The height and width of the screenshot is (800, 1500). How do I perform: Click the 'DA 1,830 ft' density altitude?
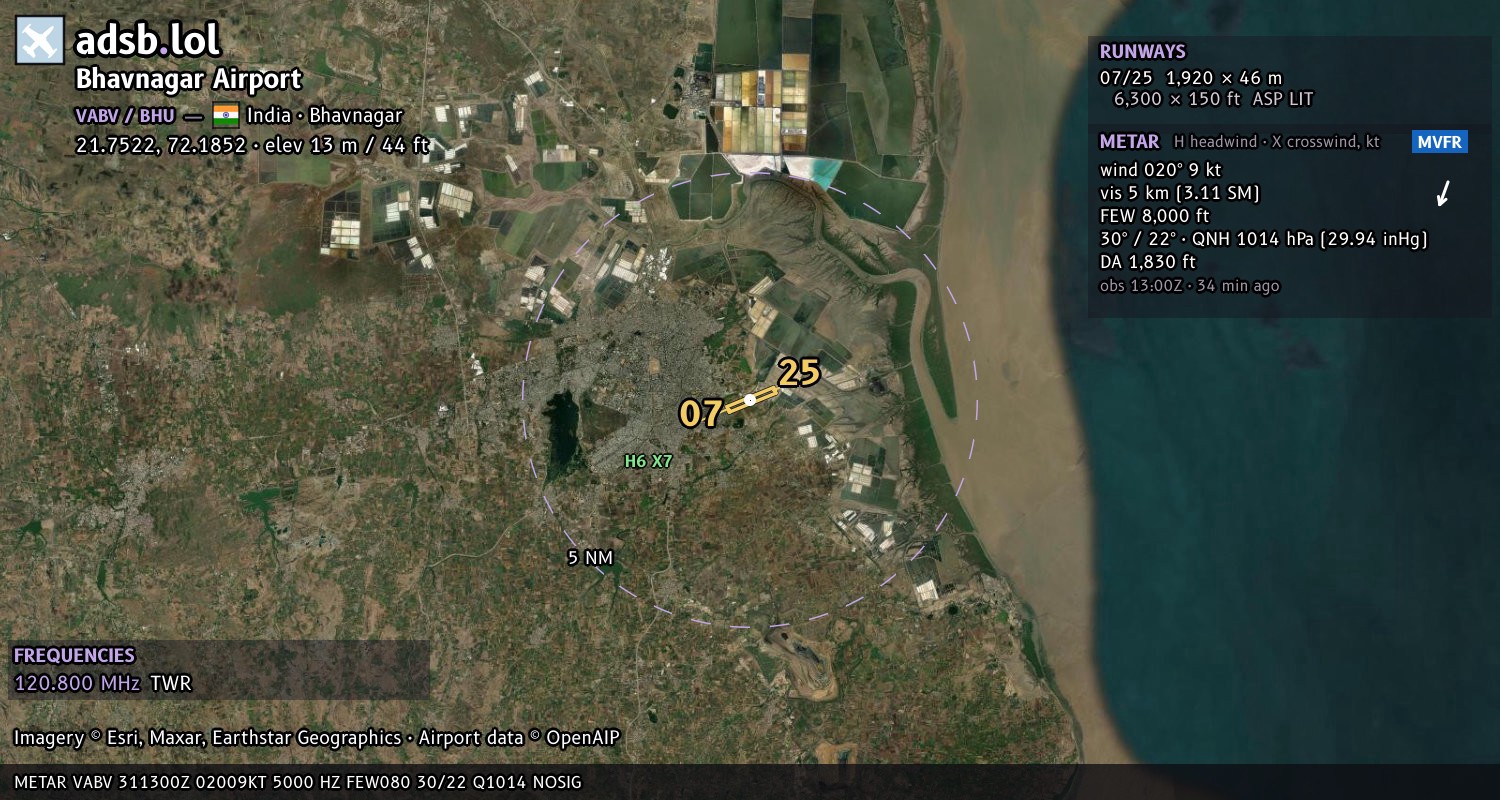1148,262
